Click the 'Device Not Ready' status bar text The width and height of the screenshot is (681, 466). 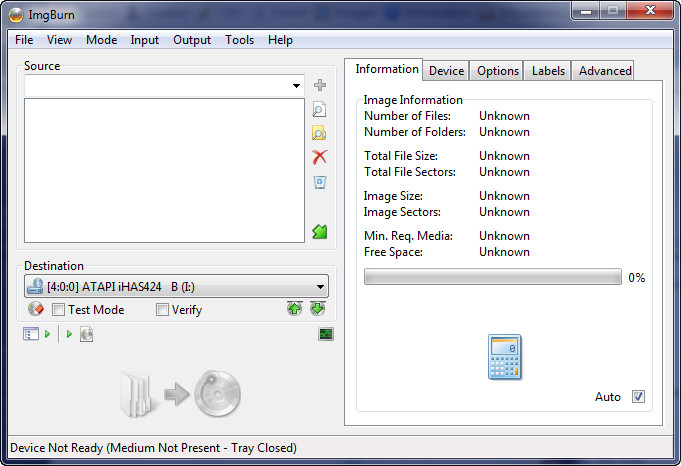(153, 448)
